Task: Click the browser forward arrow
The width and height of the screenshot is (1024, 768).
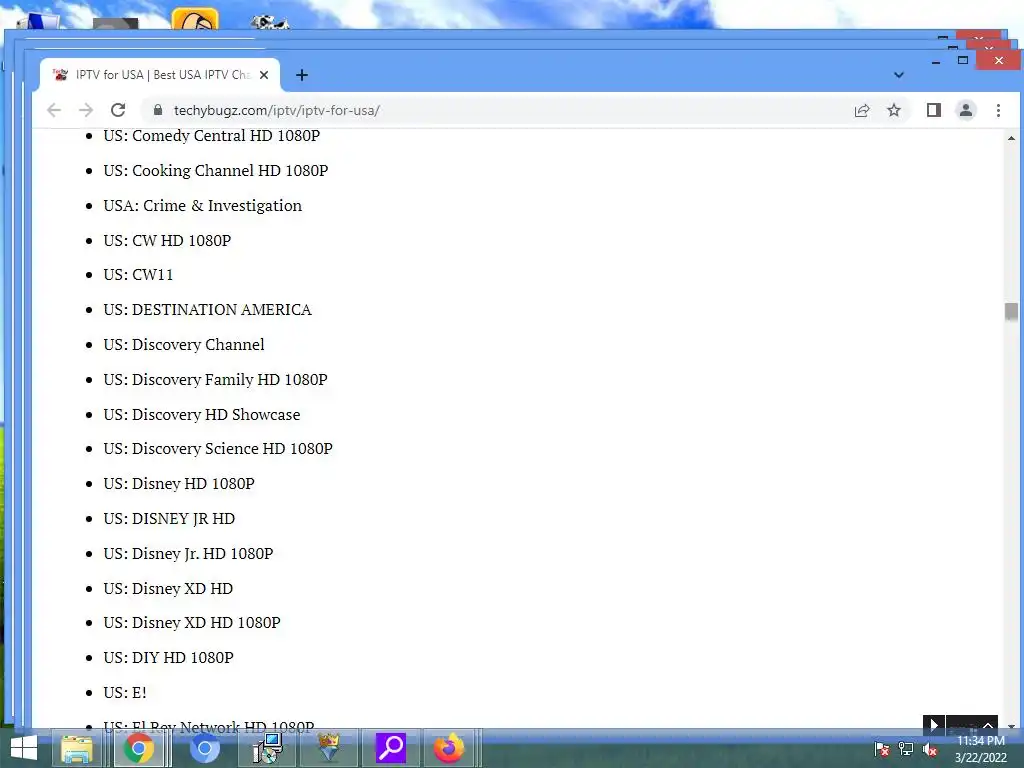Action: click(86, 110)
